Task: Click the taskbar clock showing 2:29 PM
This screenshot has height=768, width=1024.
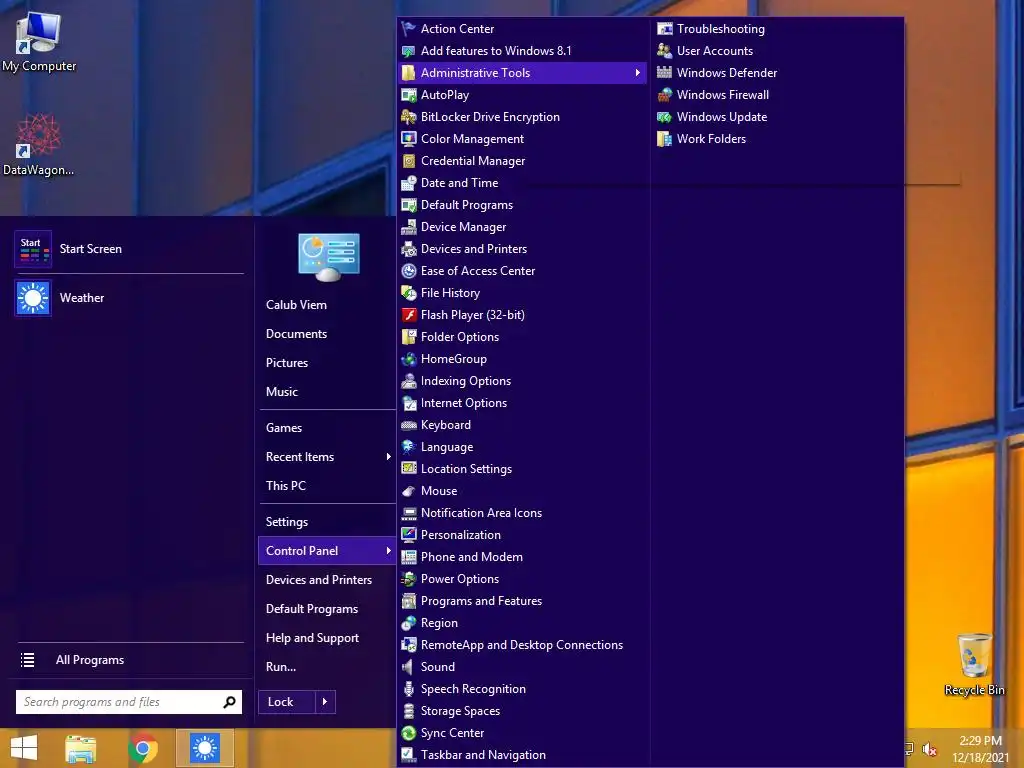Action: coord(980,749)
